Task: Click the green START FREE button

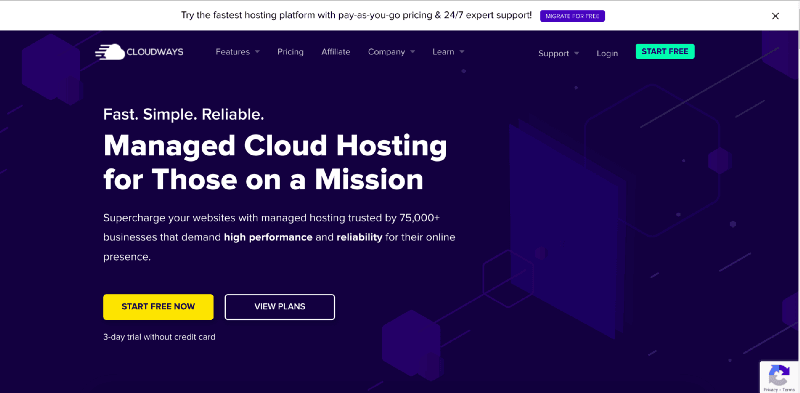Action: click(x=665, y=51)
